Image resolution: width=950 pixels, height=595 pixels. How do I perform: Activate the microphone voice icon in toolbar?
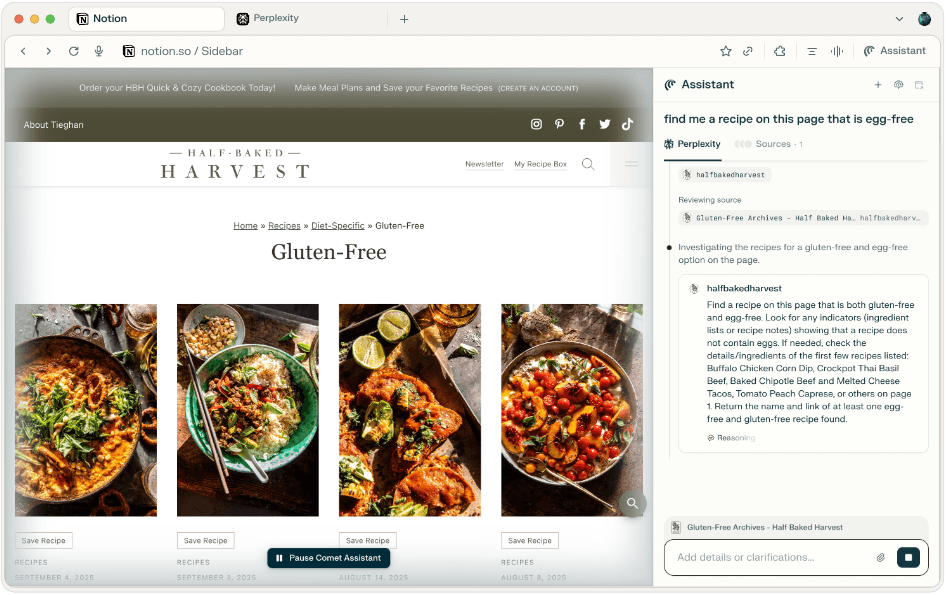coord(99,52)
